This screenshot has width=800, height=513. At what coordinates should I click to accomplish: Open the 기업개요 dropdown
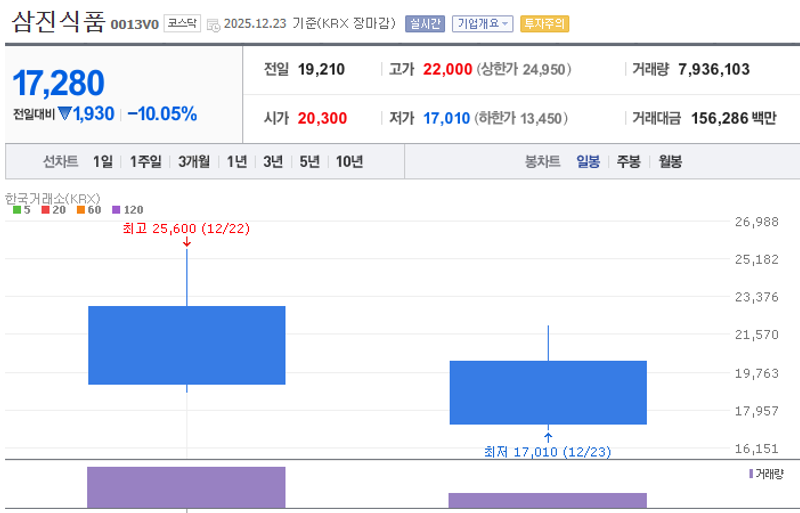pyautogui.click(x=482, y=24)
